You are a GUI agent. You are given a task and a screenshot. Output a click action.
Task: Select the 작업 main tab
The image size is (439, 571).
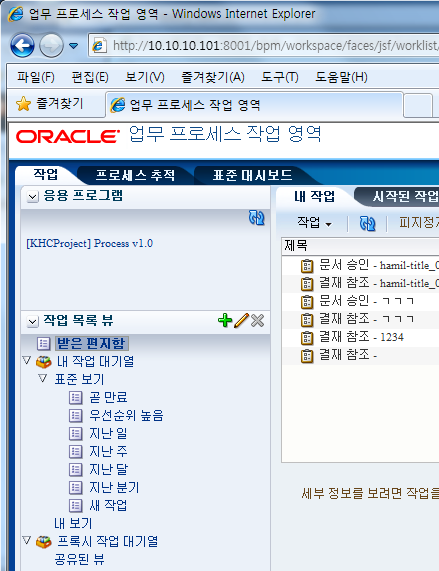click(46, 174)
